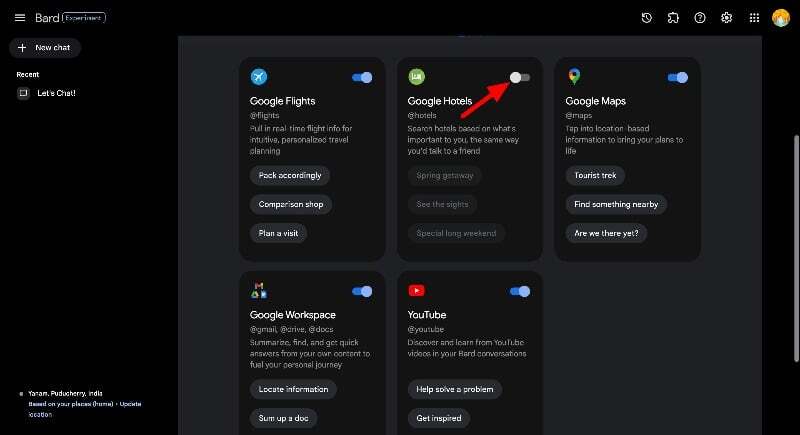This screenshot has width=800, height=435.
Task: Click the Google Flights airplane icon
Action: coord(259,77)
